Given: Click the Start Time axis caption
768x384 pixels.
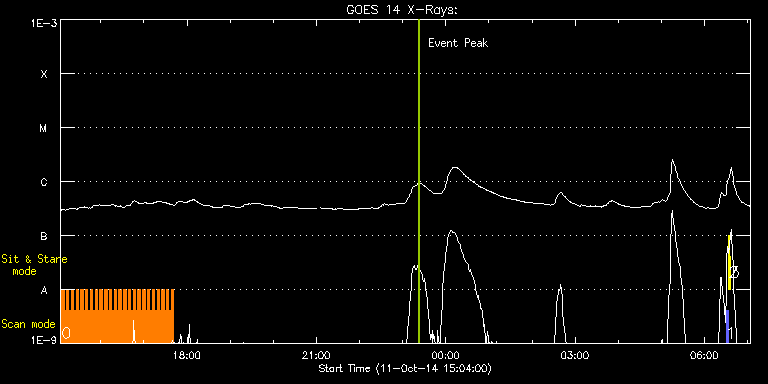Looking at the screenshot, I should [x=405, y=368].
